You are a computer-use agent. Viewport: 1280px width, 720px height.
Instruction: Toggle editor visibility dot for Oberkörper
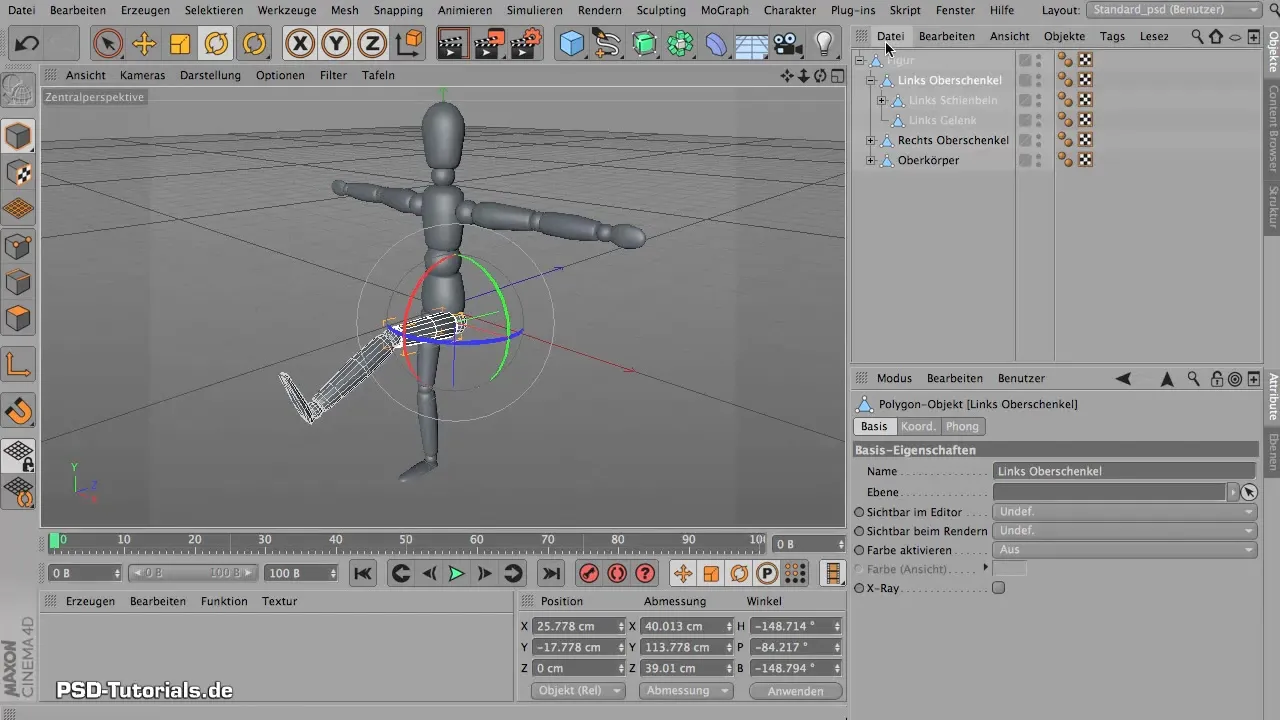point(1039,157)
